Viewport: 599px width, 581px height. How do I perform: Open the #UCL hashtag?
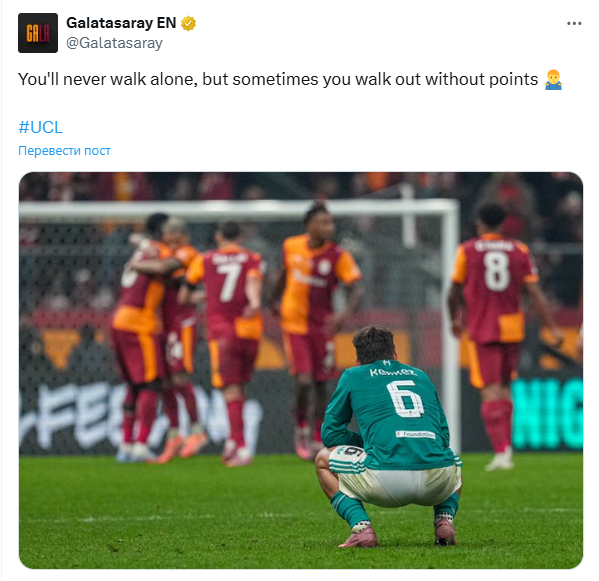40,127
